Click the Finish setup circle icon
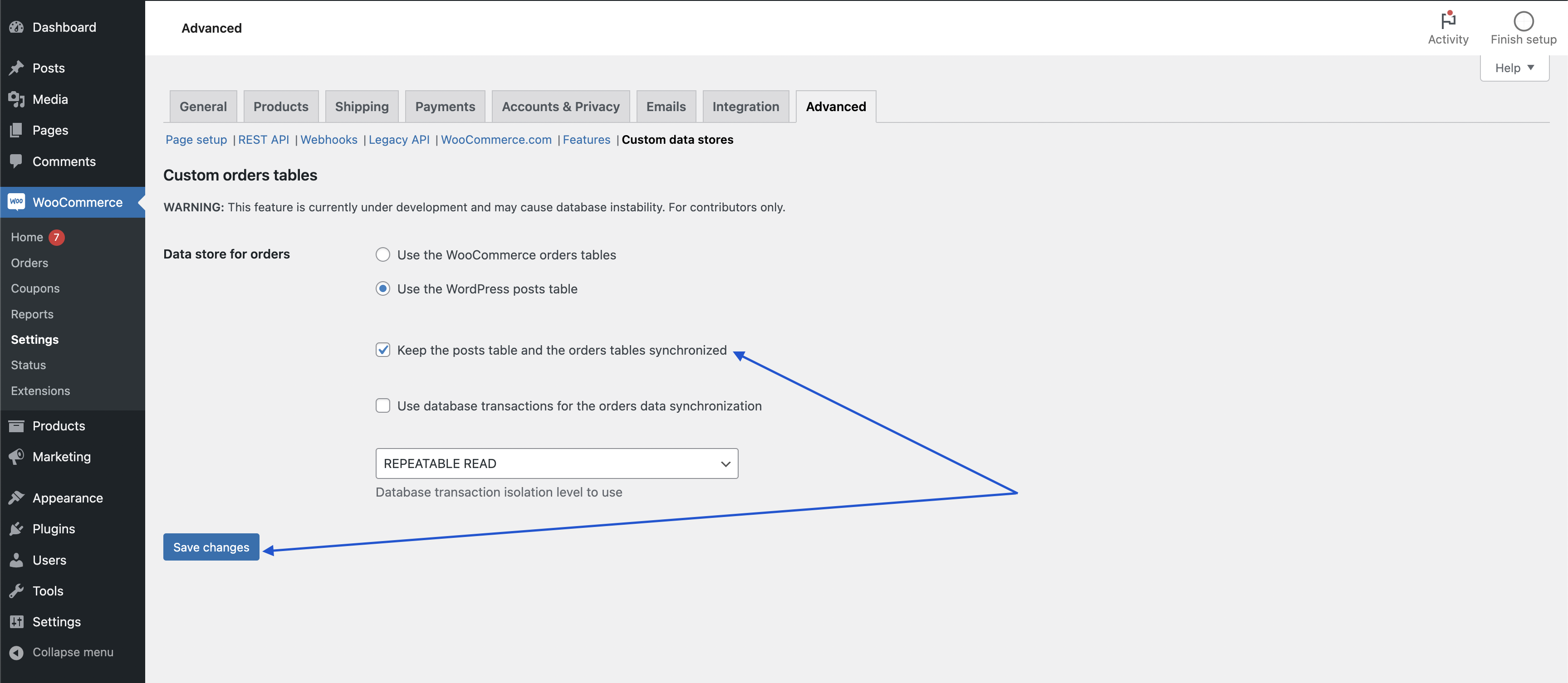The height and width of the screenshot is (683, 1568). pos(1523,21)
